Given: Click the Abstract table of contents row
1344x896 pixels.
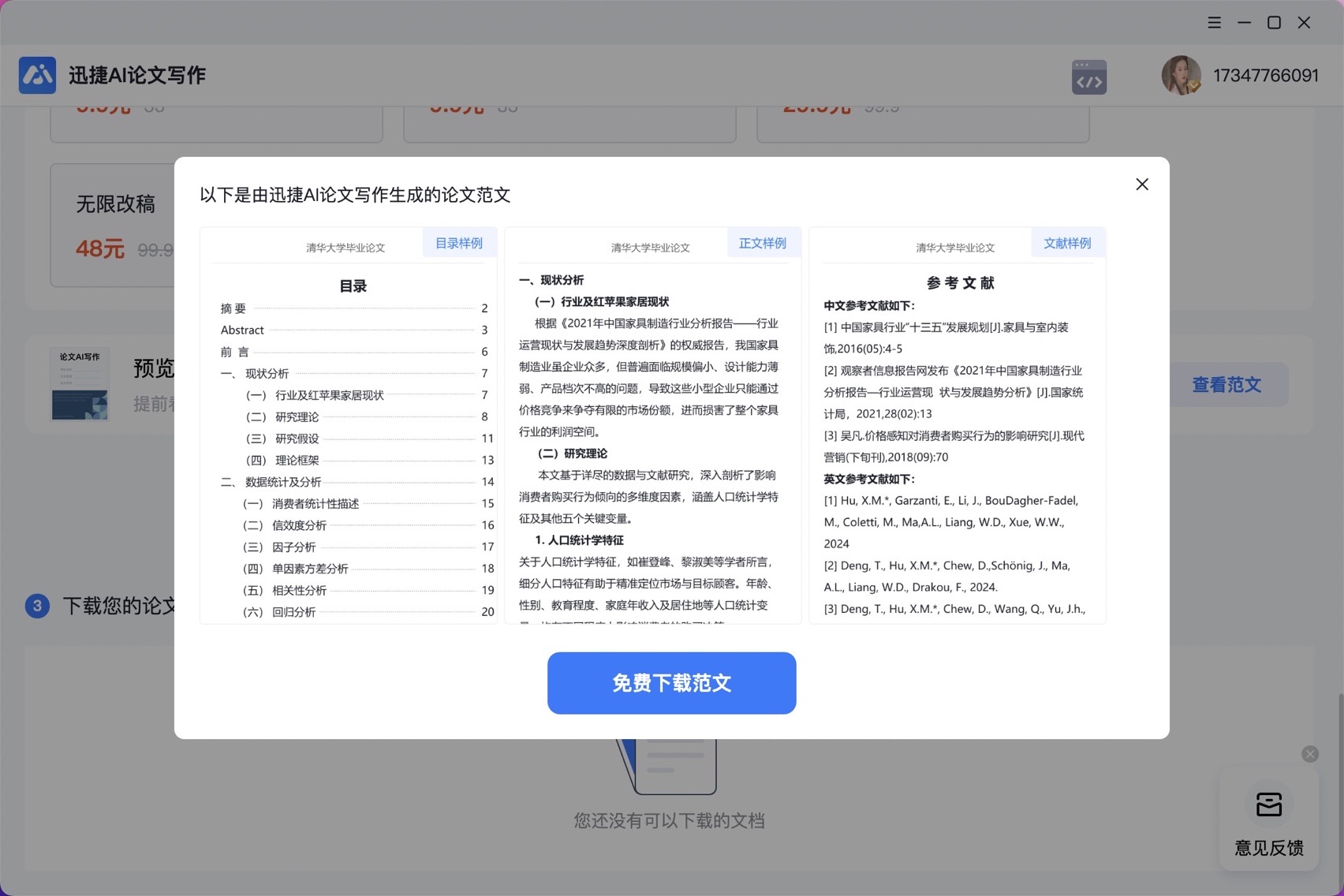Looking at the screenshot, I should (353, 330).
